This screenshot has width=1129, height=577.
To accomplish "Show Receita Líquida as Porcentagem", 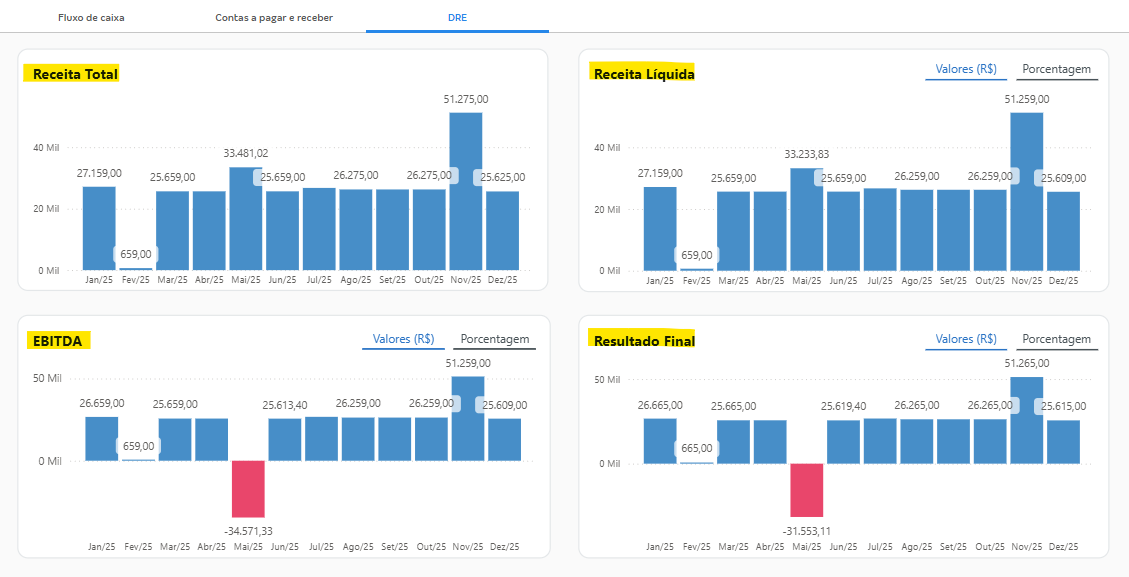I will (x=1056, y=70).
